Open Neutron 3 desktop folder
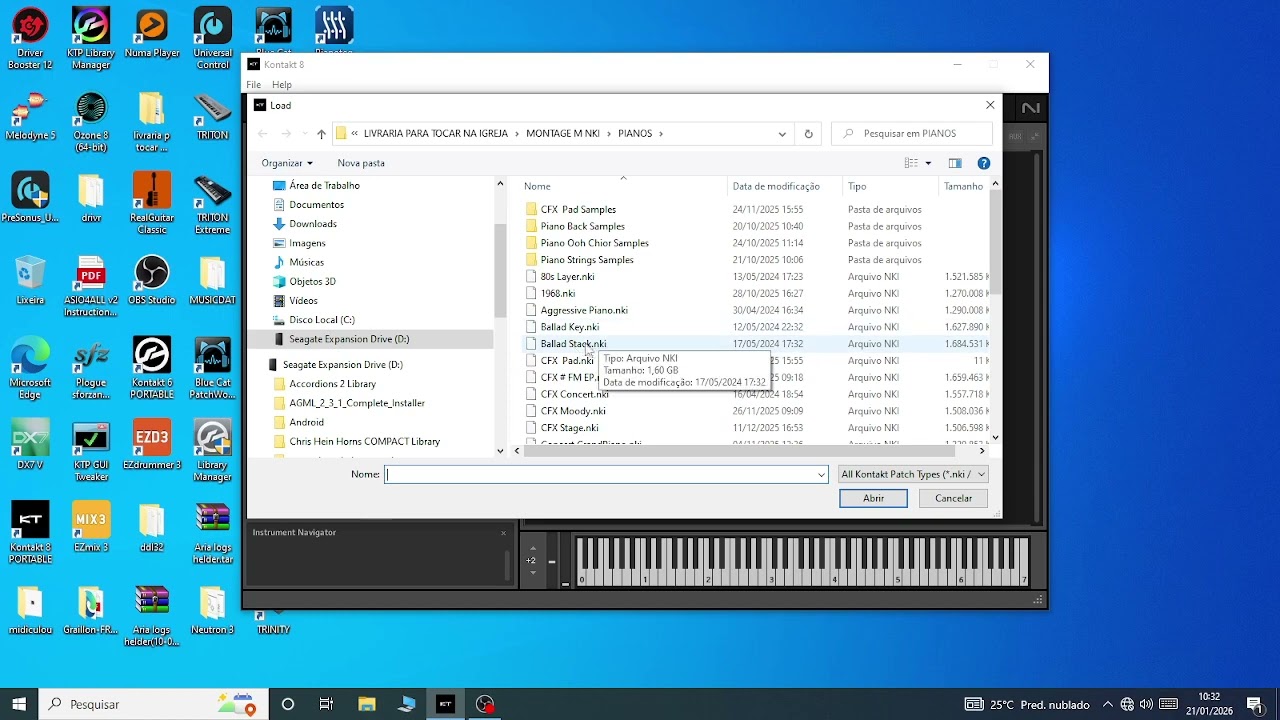Image resolution: width=1280 pixels, height=720 pixels. [x=213, y=610]
